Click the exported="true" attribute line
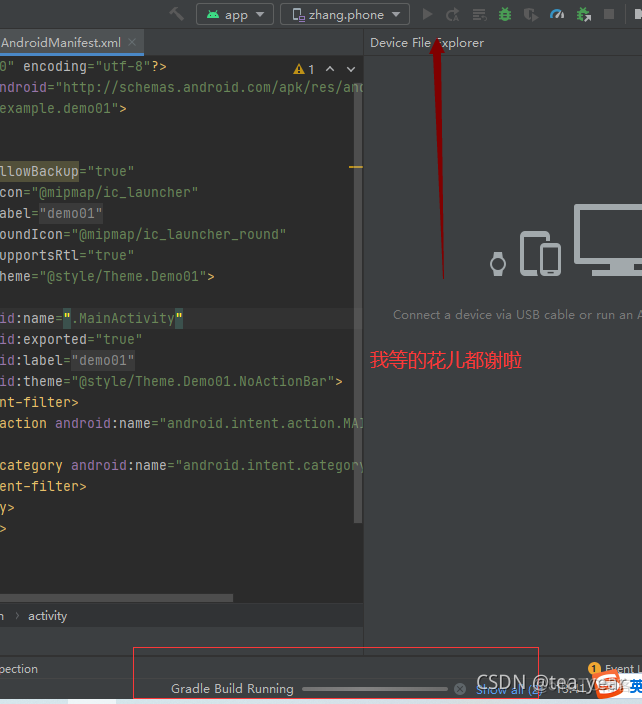The width and height of the screenshot is (642, 704). coord(71,339)
